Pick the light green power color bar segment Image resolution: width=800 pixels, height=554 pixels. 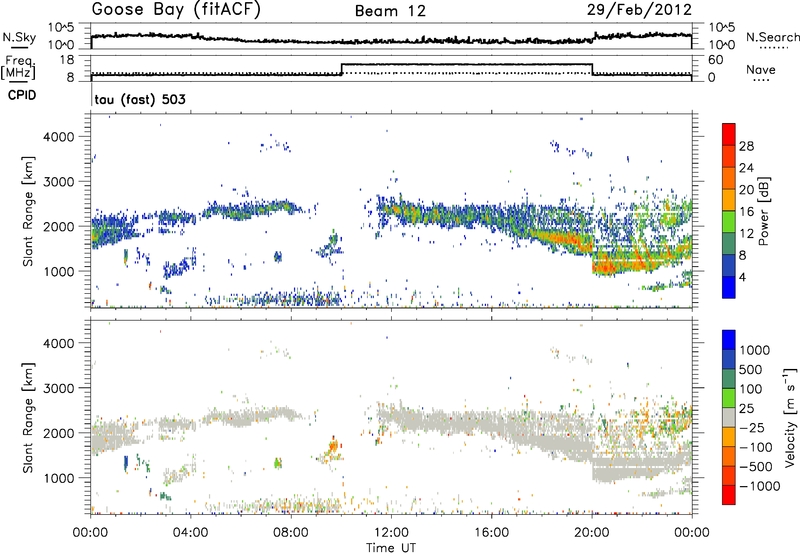[729, 222]
